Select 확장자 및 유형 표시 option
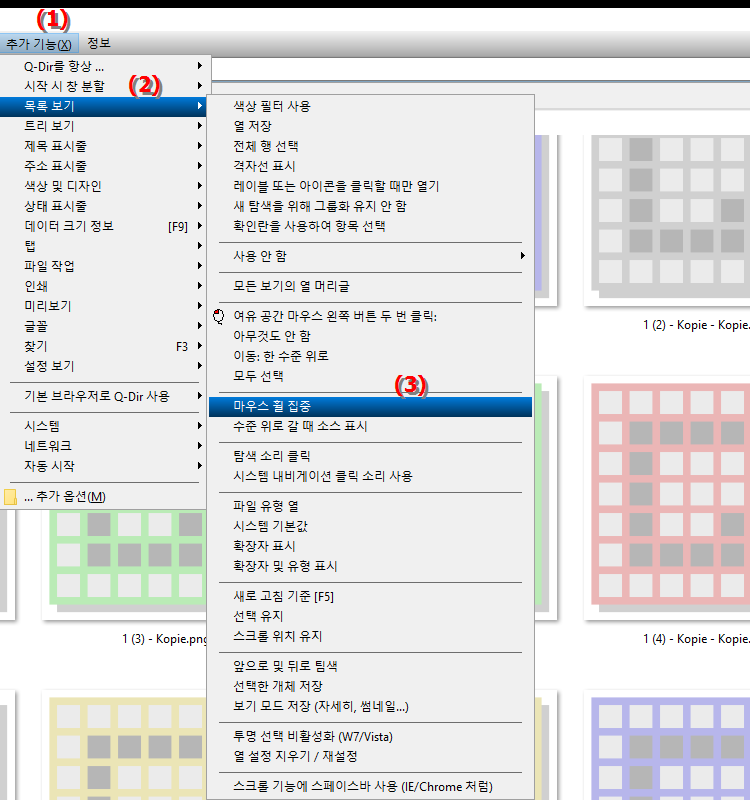Image resolution: width=750 pixels, height=800 pixels. 370,566
